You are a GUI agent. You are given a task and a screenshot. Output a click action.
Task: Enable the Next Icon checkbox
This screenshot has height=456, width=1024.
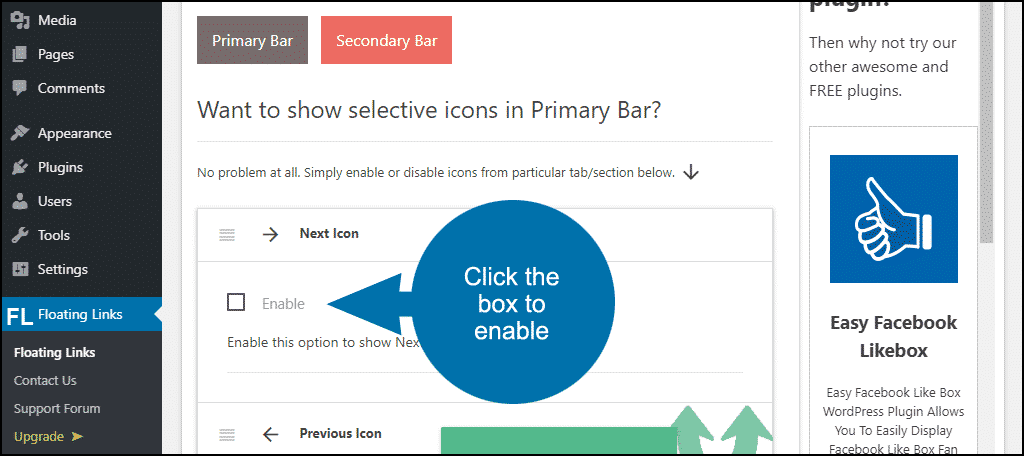(236, 302)
